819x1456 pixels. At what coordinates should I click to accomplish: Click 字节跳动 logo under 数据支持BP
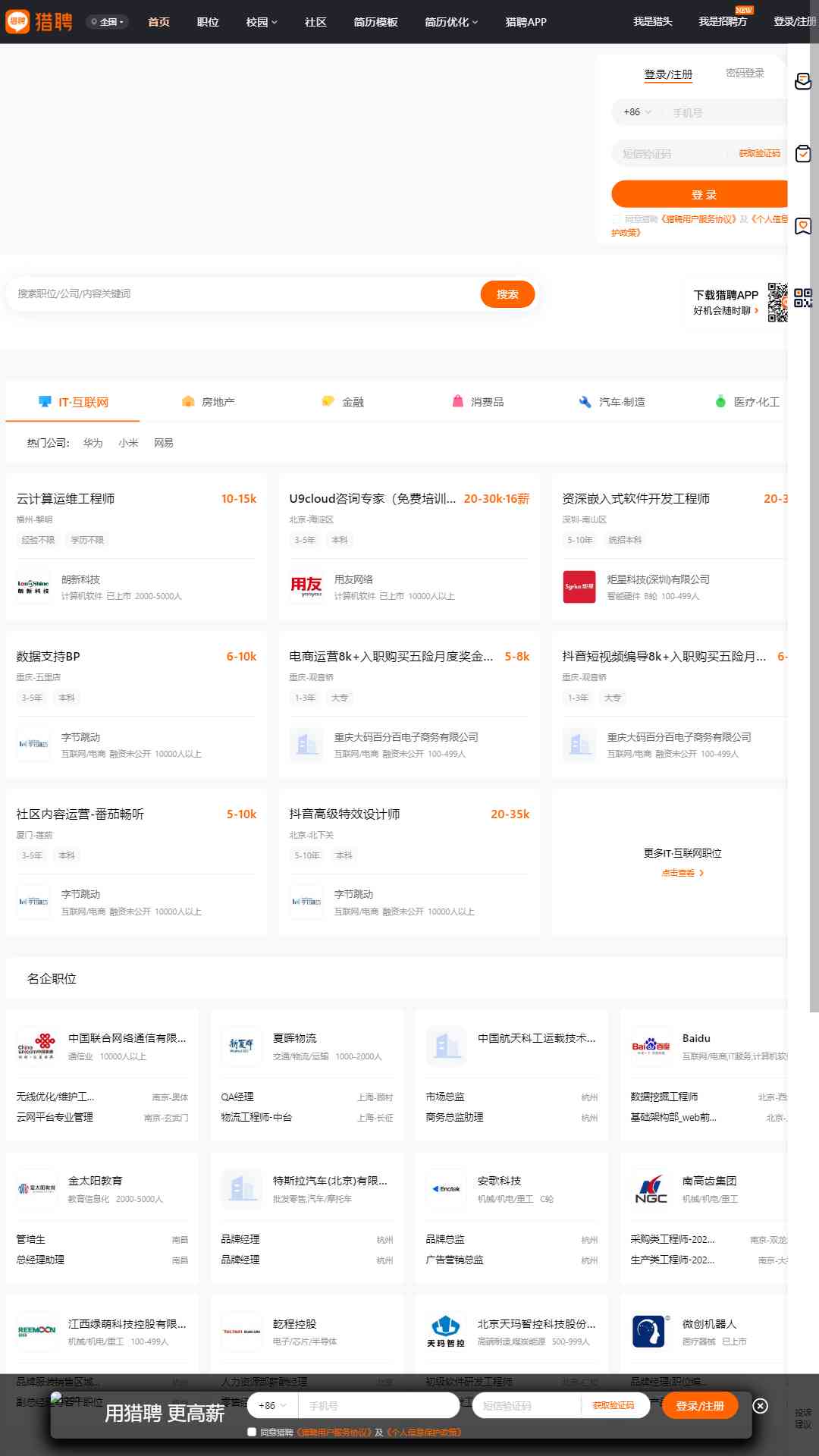[33, 745]
